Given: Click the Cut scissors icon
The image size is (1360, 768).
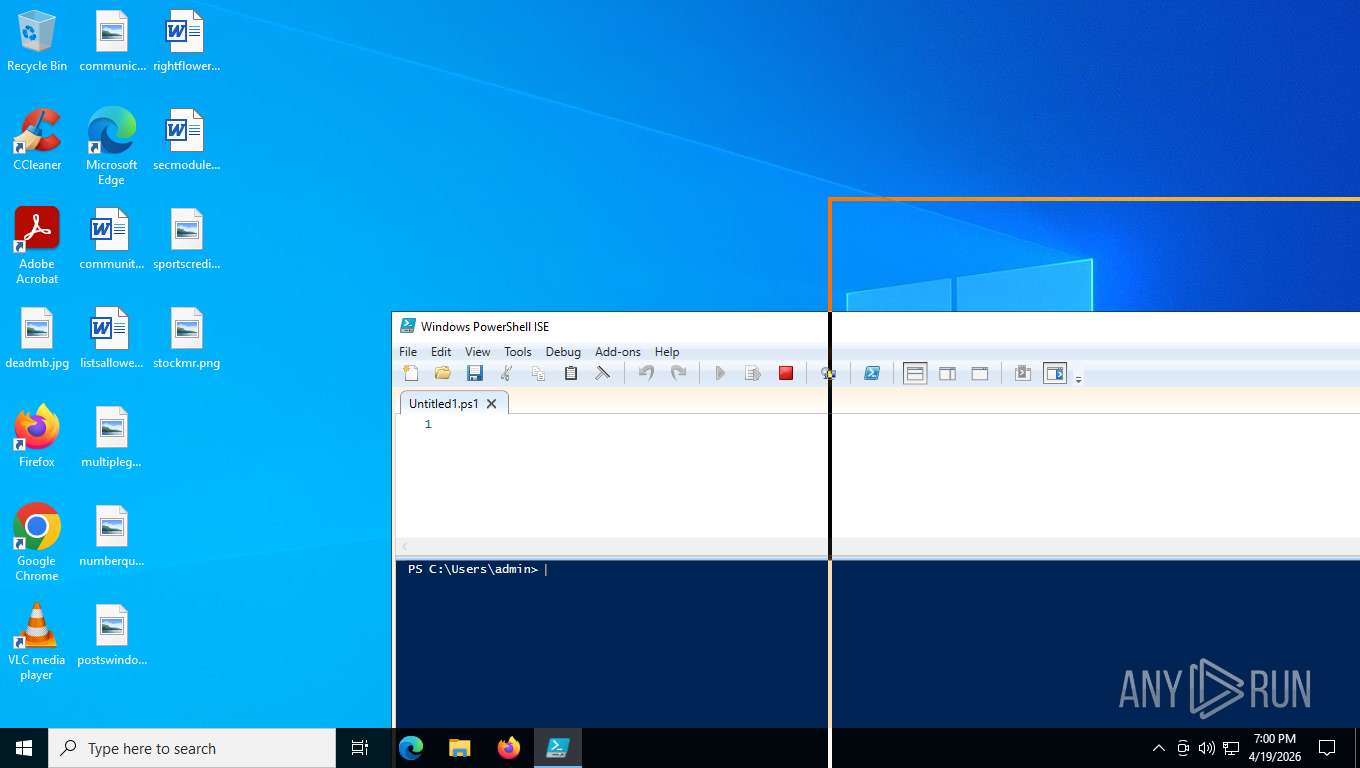Looking at the screenshot, I should point(507,373).
